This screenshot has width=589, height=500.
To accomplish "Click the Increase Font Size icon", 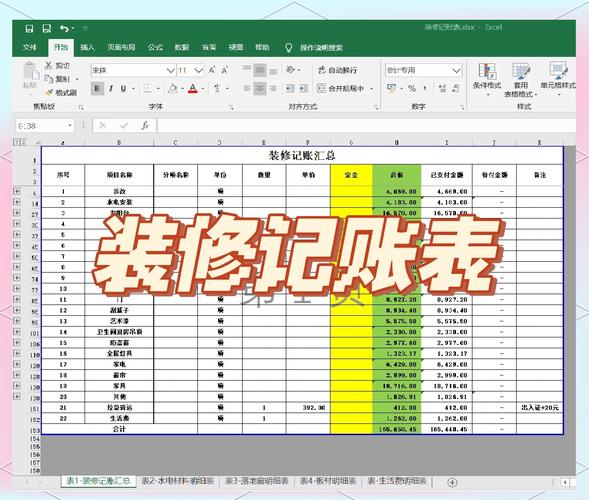I will (x=212, y=70).
